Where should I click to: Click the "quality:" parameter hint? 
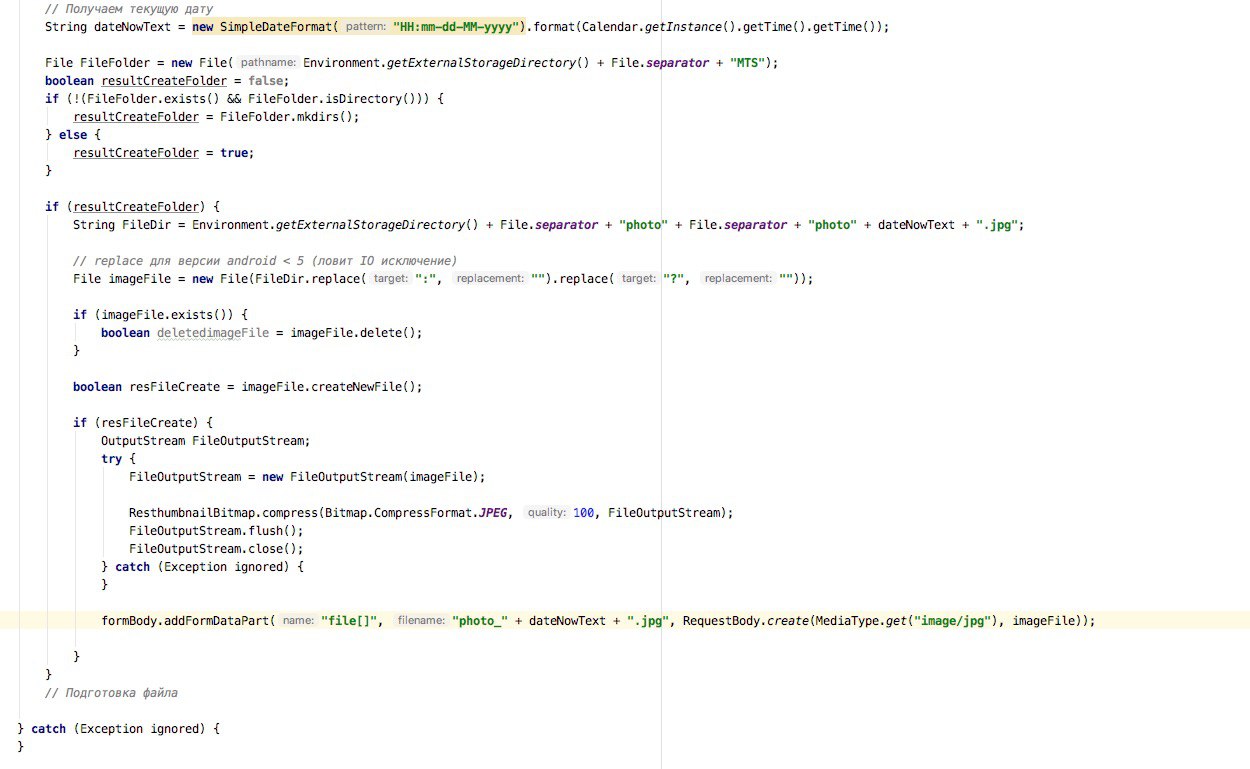[x=546, y=513]
